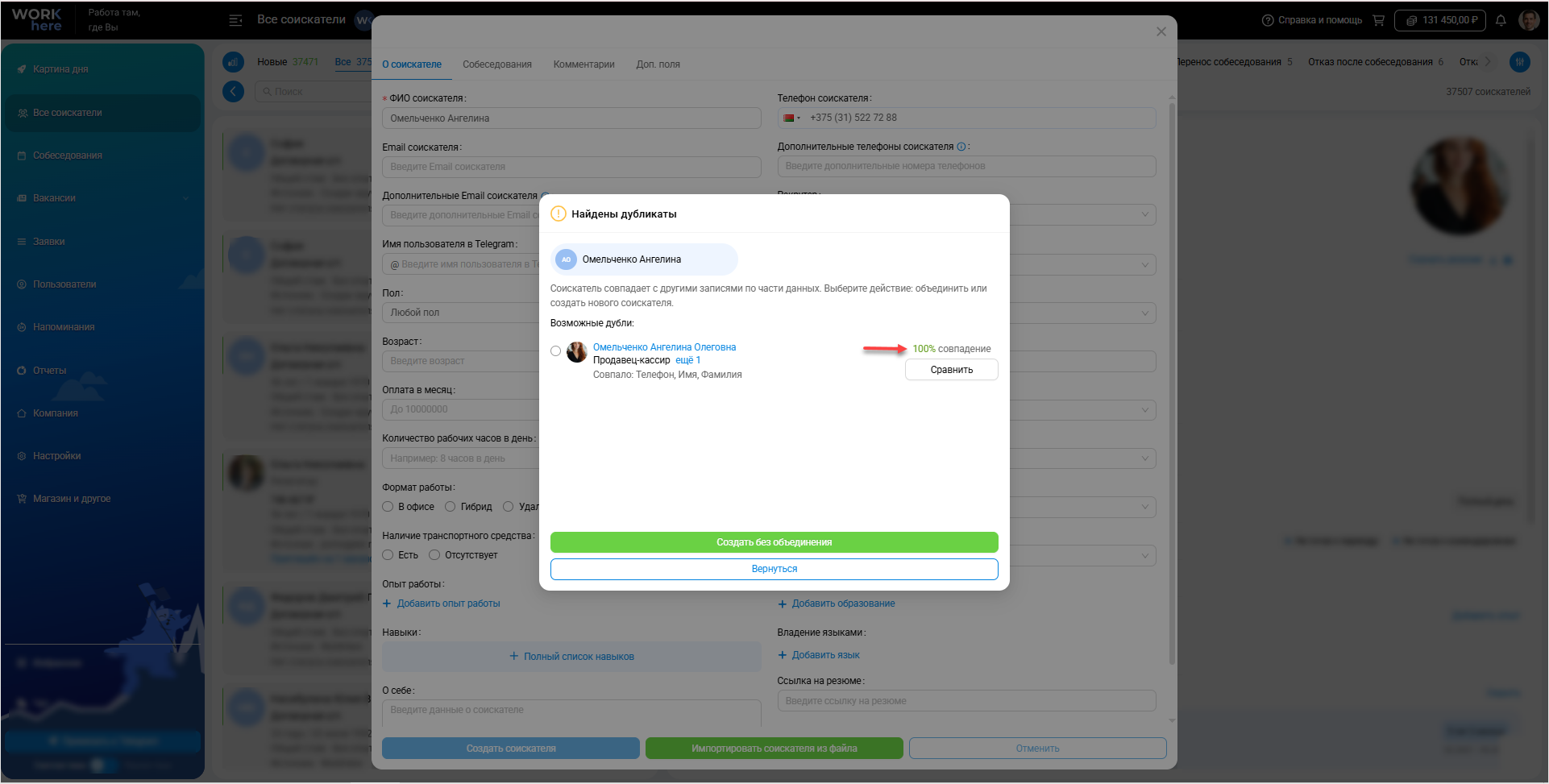
Task: Click the statistics chart circle icon
Action: 233,62
